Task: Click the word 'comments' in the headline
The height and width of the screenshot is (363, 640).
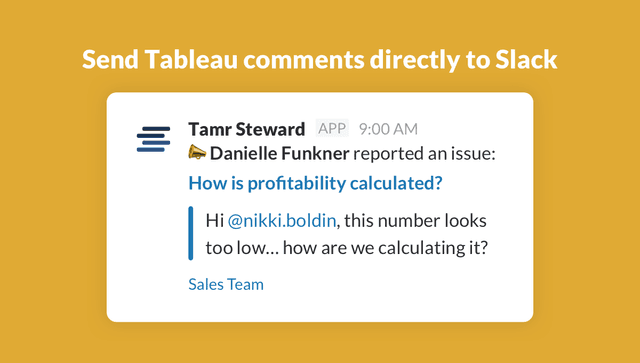Action: (304, 60)
